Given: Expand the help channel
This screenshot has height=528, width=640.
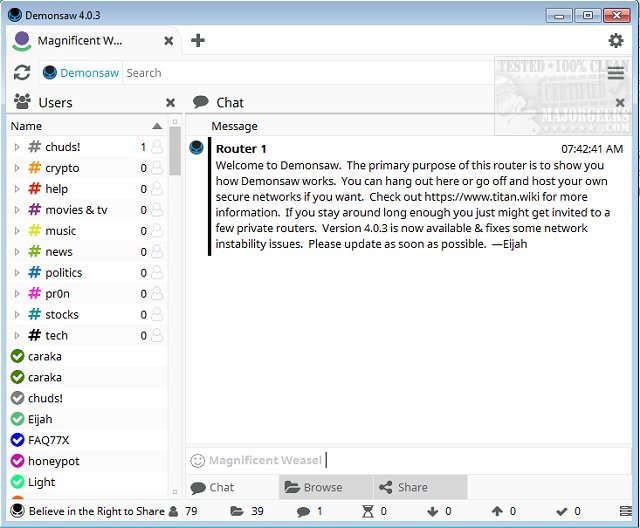Looking at the screenshot, I should [17, 189].
